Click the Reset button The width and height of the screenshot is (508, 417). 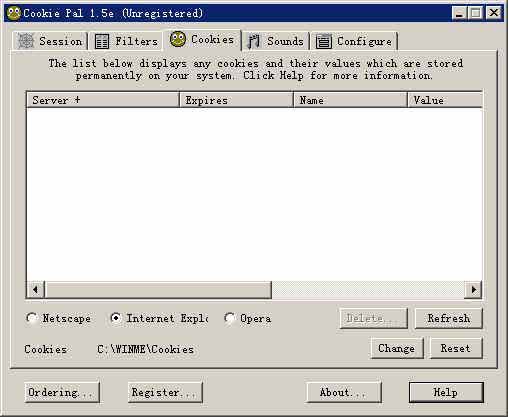[456, 348]
